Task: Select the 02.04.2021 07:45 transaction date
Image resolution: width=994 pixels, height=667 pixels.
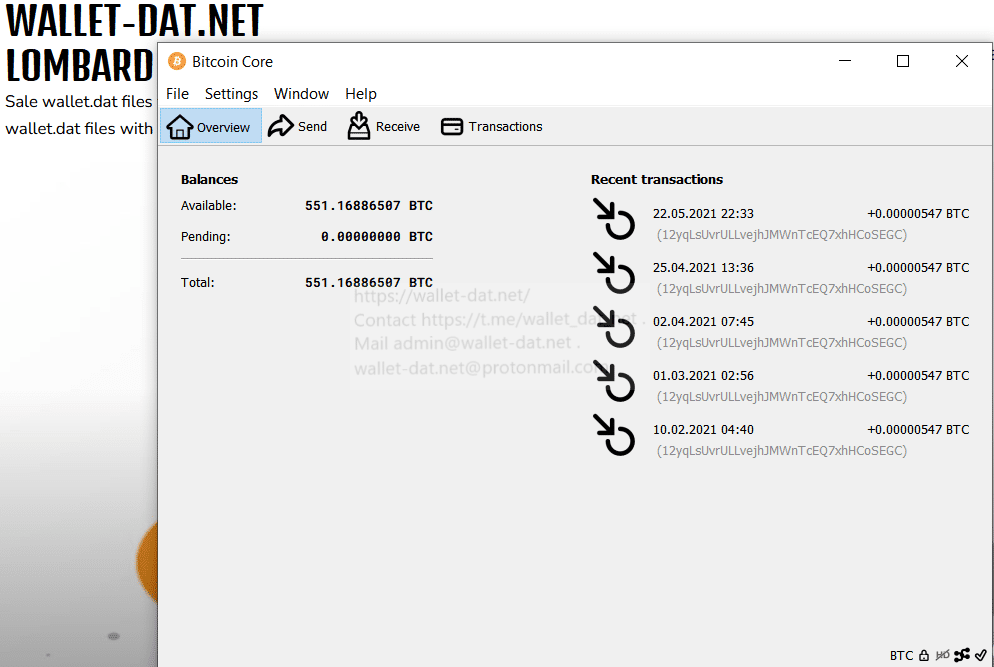Action: click(x=703, y=321)
